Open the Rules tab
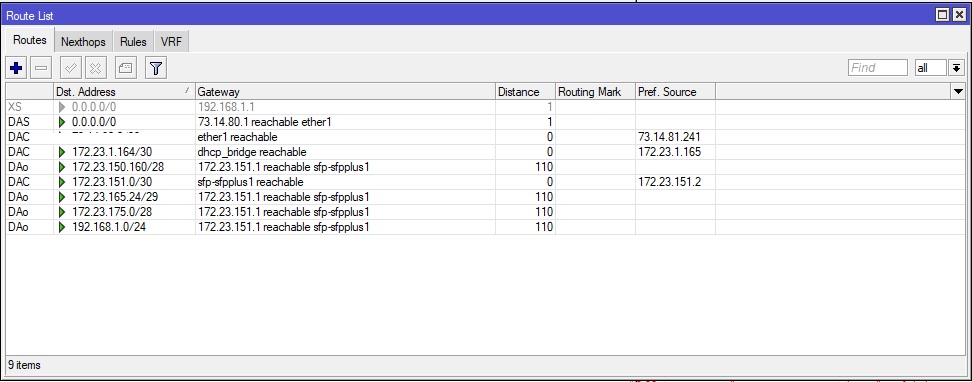The height and width of the screenshot is (382, 972). pos(133,42)
